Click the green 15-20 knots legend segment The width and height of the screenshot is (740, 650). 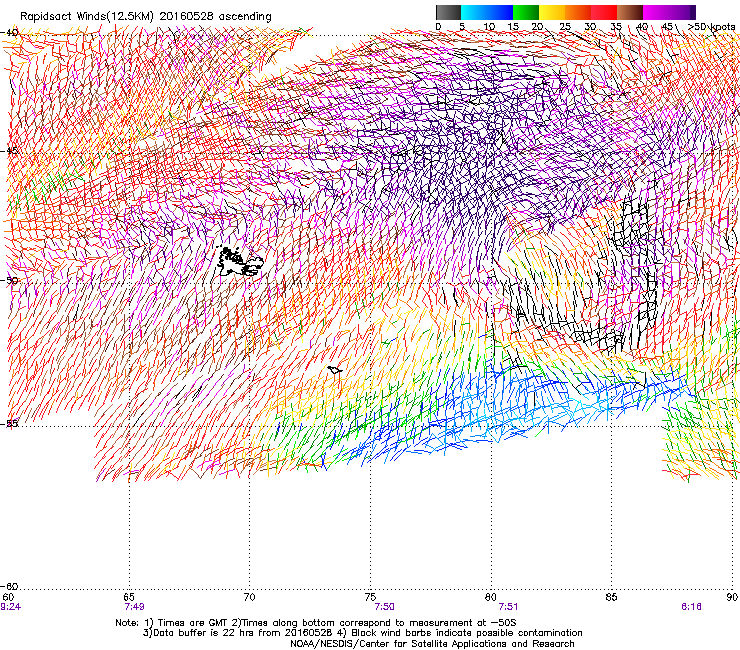(x=526, y=12)
